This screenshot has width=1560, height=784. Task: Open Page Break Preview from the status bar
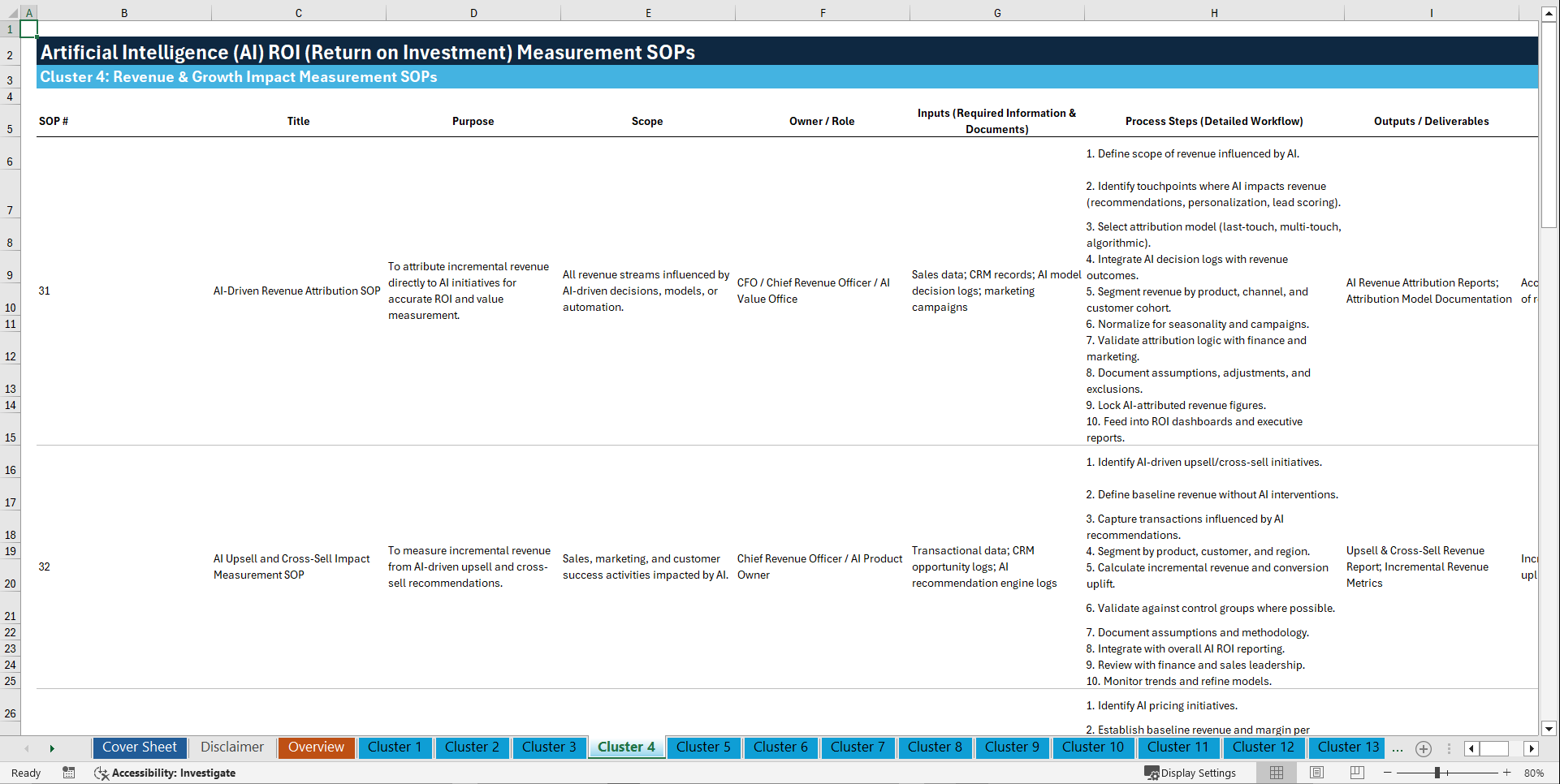coord(1357,773)
